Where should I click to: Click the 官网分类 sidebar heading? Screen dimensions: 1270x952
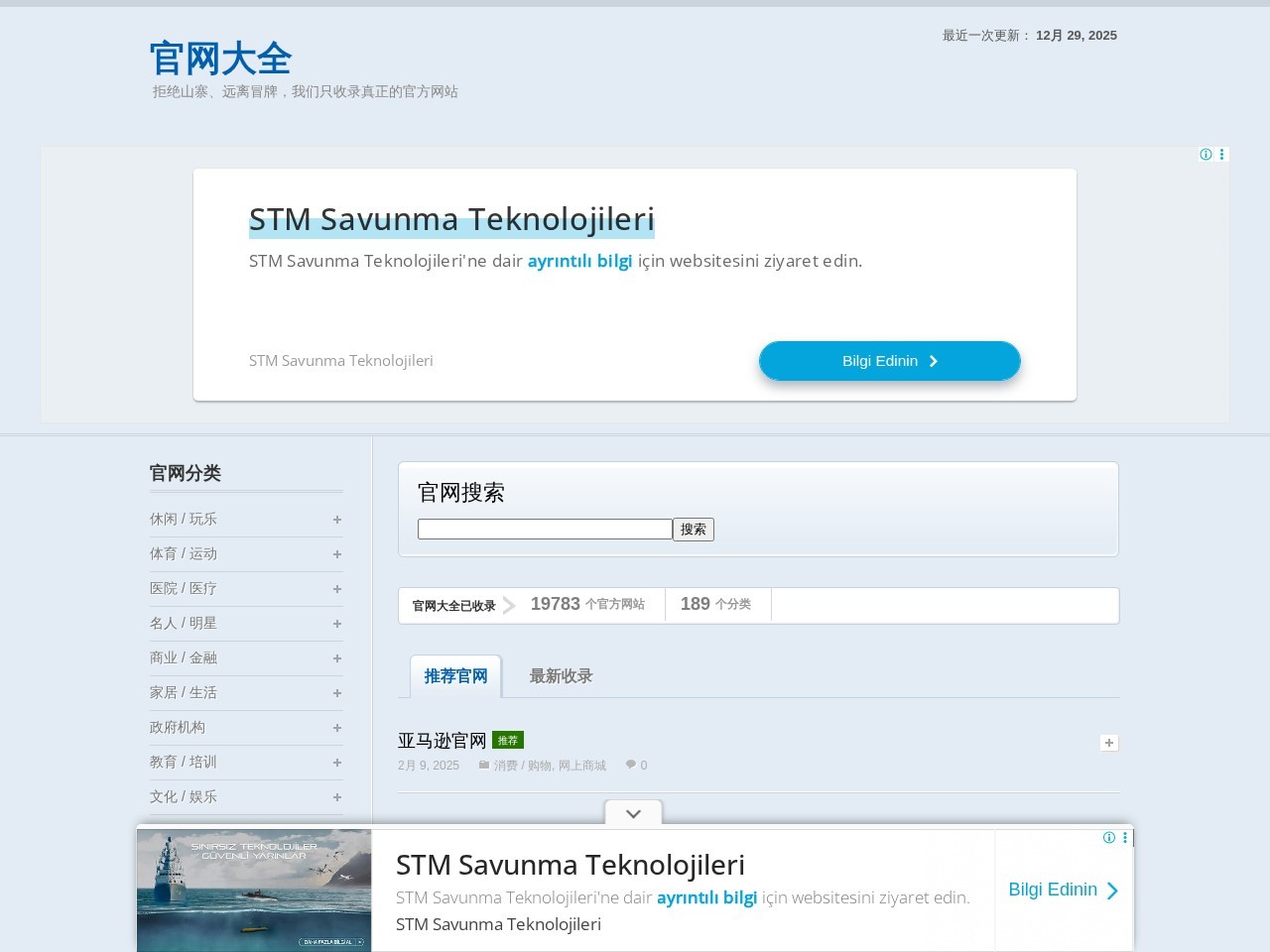[186, 473]
